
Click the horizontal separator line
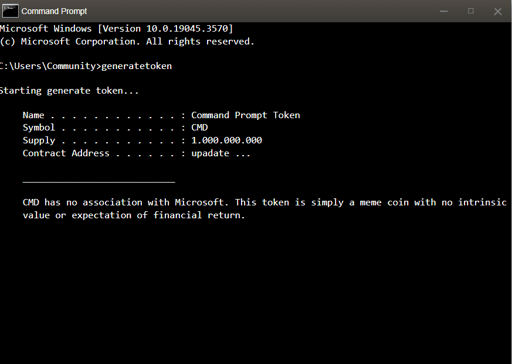pos(99,182)
